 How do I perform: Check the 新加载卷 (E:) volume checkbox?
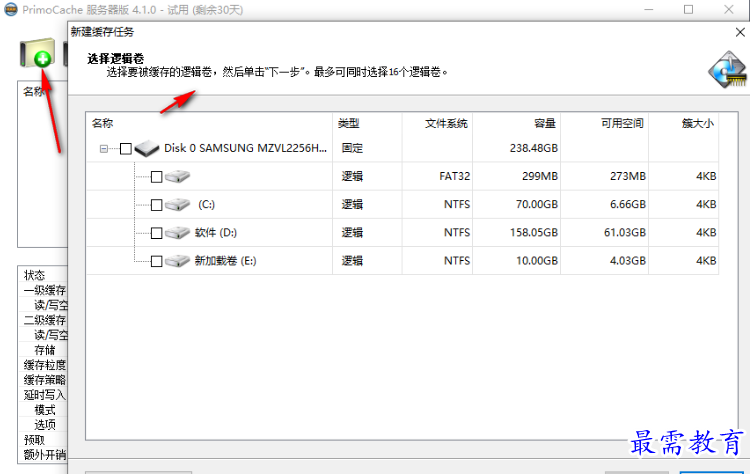156,261
